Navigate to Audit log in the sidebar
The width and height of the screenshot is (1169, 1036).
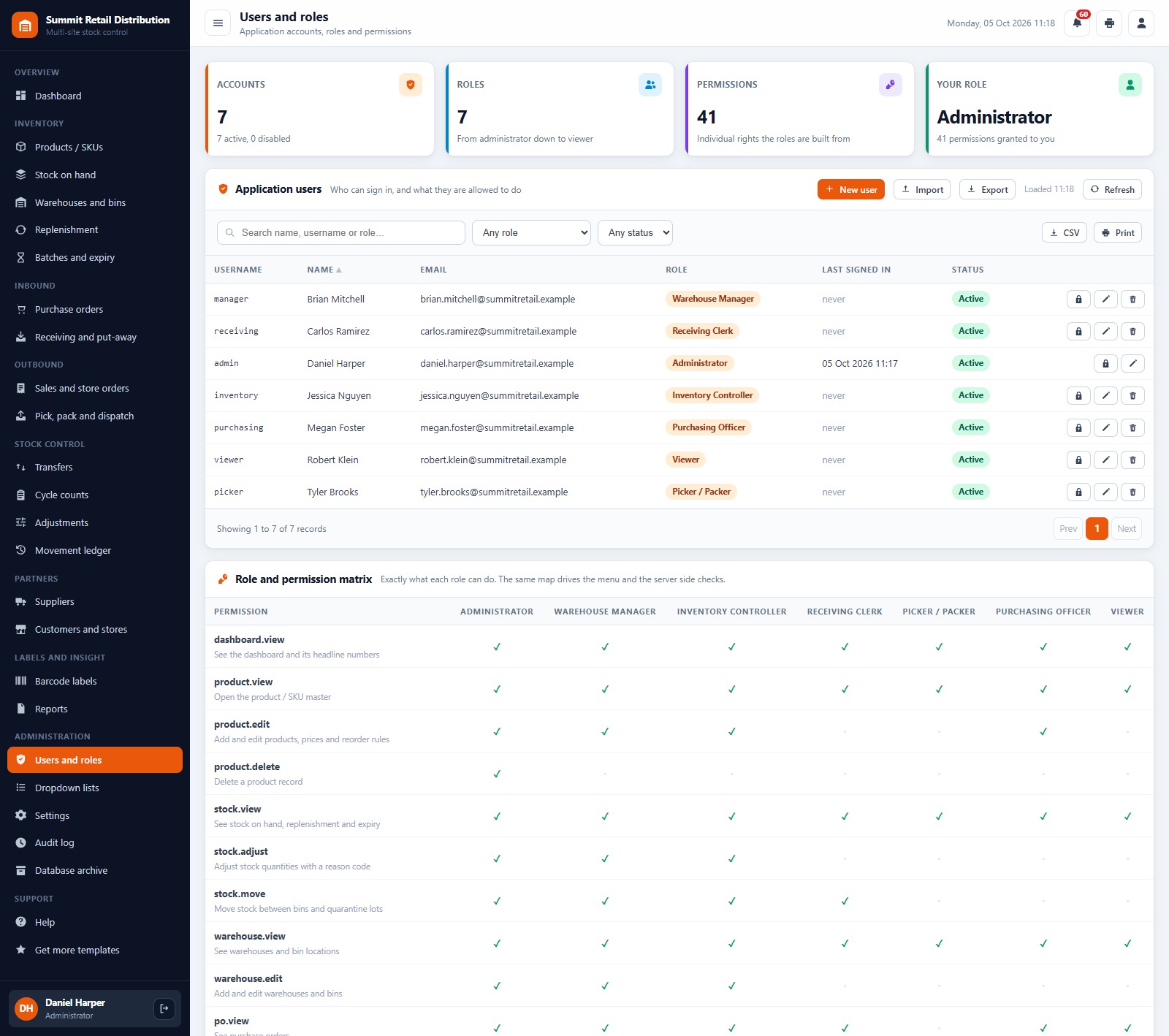pyautogui.click(x=95, y=842)
